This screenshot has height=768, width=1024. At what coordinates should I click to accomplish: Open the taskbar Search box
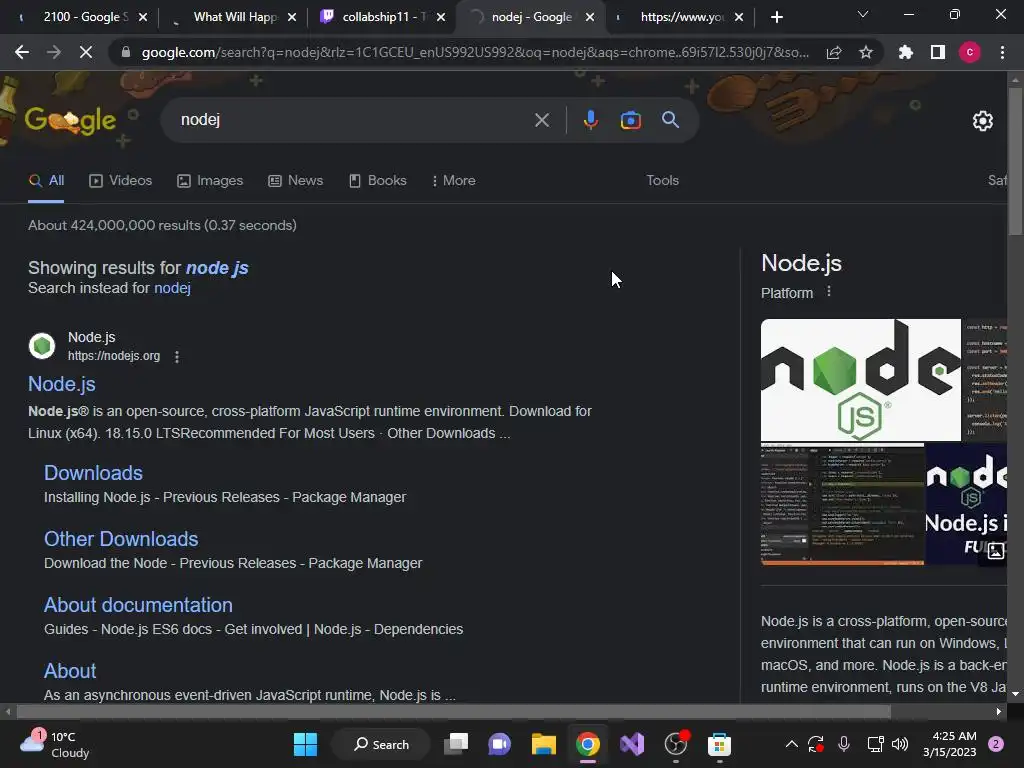pyautogui.click(x=381, y=744)
